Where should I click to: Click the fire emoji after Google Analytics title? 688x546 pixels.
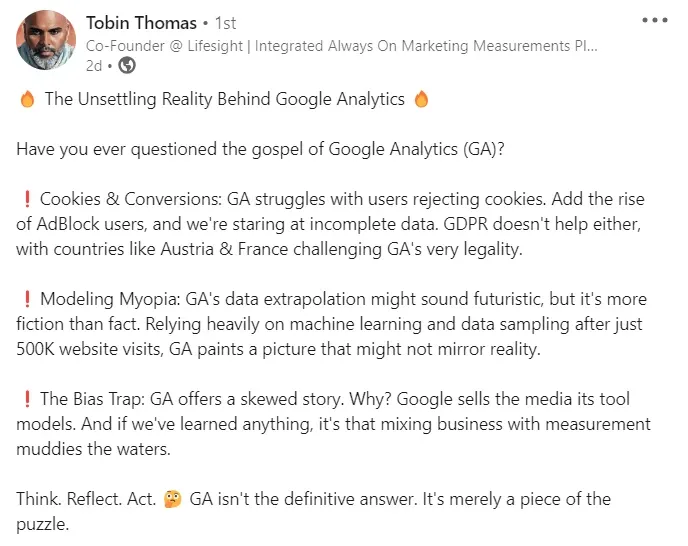point(421,99)
